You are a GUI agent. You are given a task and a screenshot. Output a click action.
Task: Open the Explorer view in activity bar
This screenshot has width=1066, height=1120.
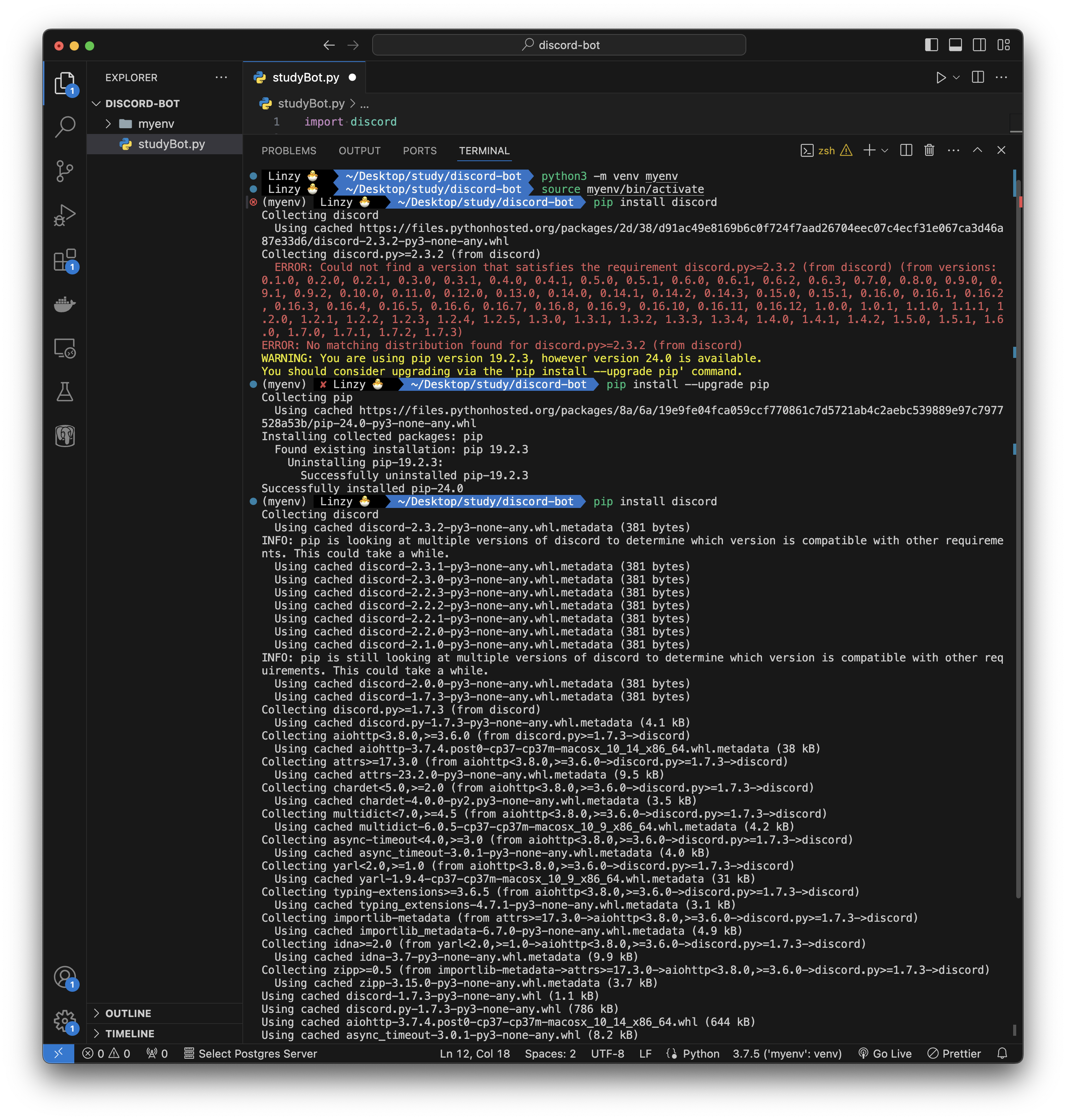pyautogui.click(x=65, y=83)
